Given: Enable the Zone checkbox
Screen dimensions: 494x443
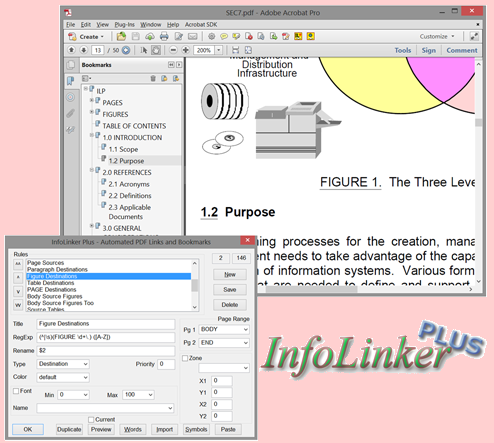Looking at the screenshot, I should click(185, 358).
